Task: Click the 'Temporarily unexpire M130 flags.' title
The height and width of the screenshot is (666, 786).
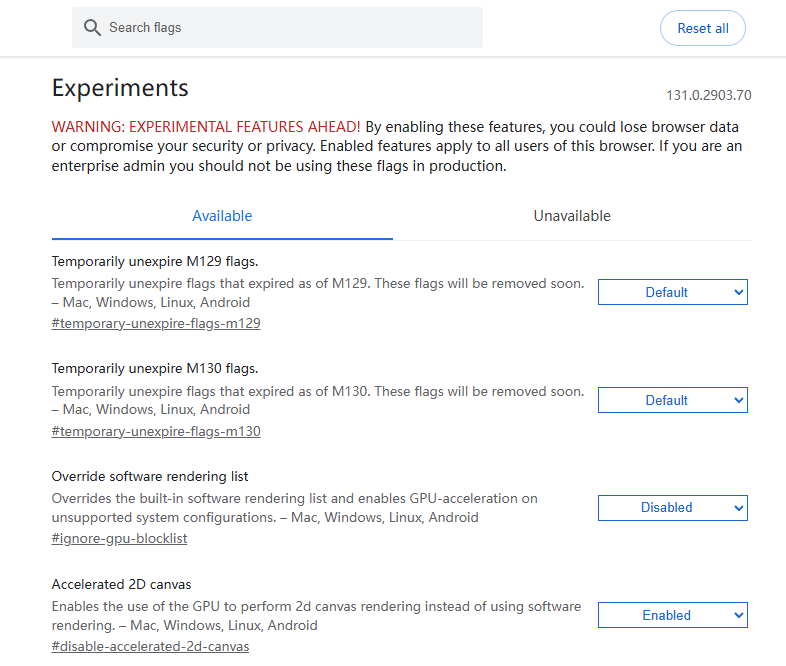Action: click(x=155, y=369)
